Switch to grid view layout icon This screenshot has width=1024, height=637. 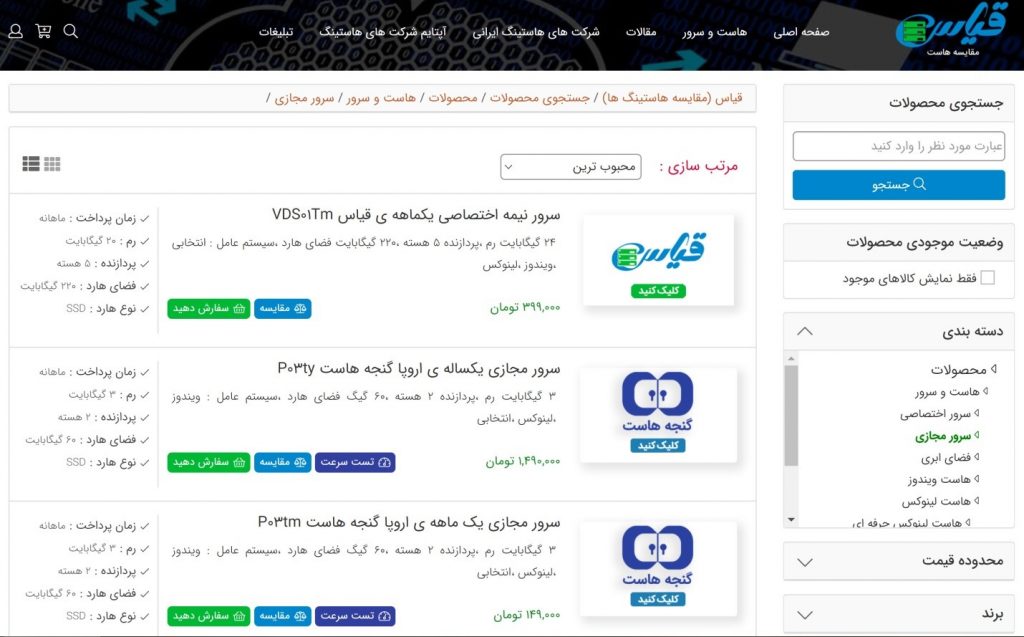[x=52, y=164]
